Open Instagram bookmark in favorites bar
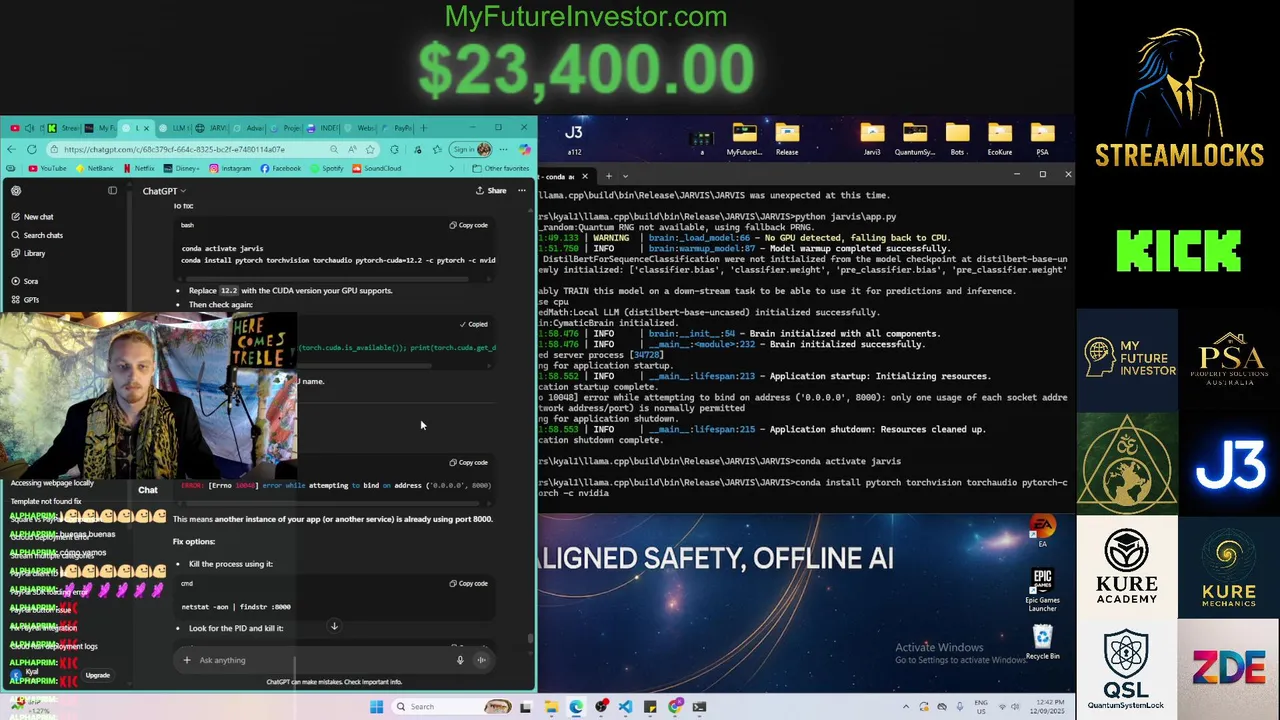 (x=230, y=168)
